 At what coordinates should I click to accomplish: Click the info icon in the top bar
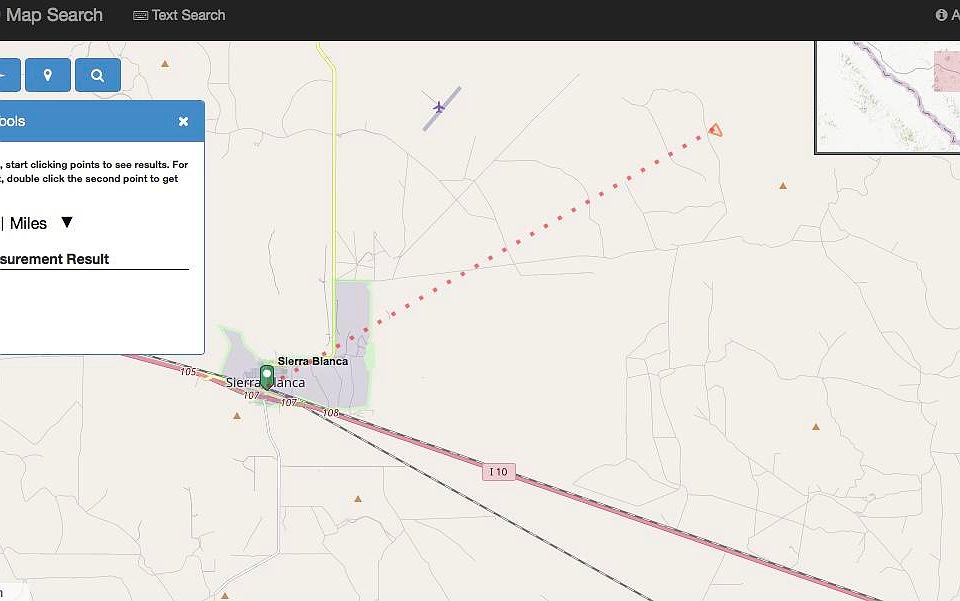point(941,15)
